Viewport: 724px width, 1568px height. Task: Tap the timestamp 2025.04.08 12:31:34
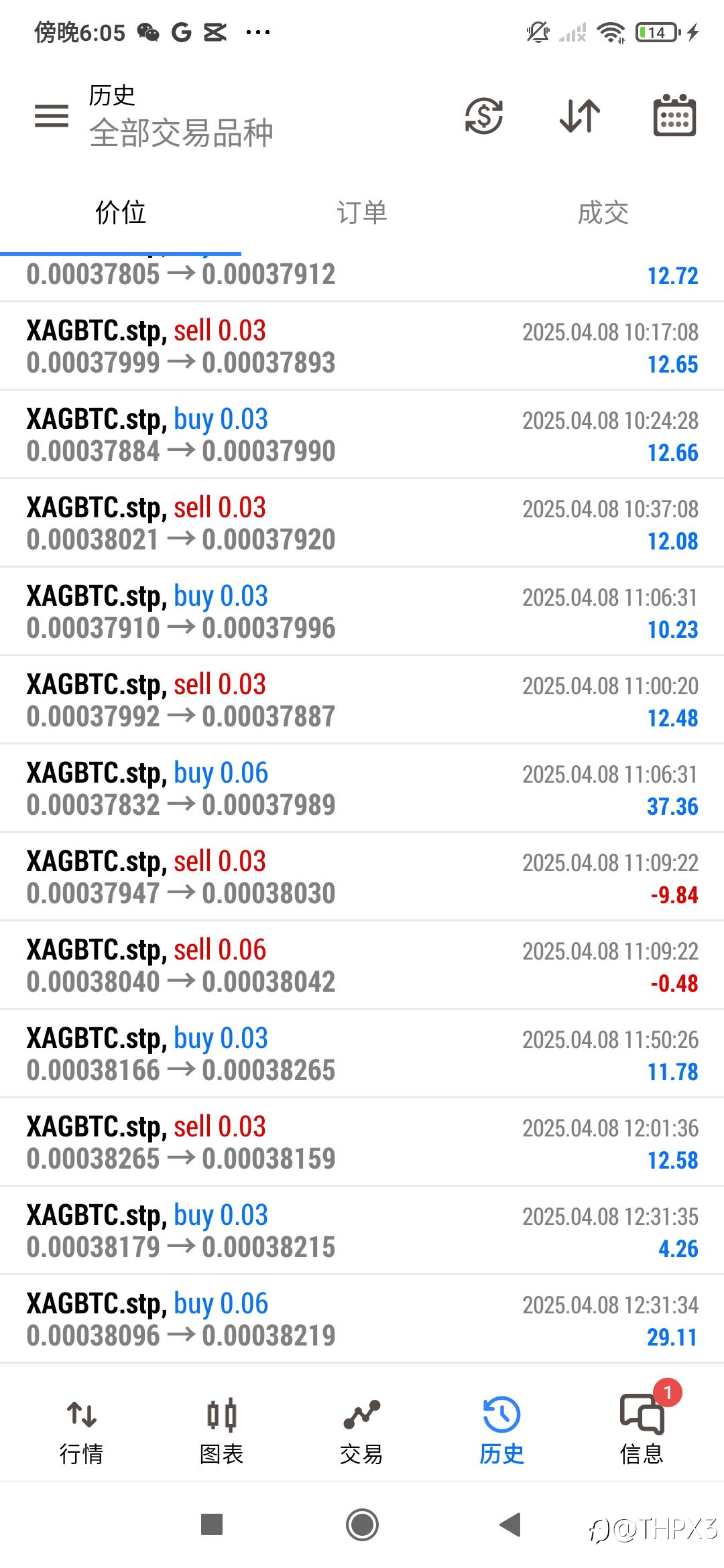tap(610, 1305)
